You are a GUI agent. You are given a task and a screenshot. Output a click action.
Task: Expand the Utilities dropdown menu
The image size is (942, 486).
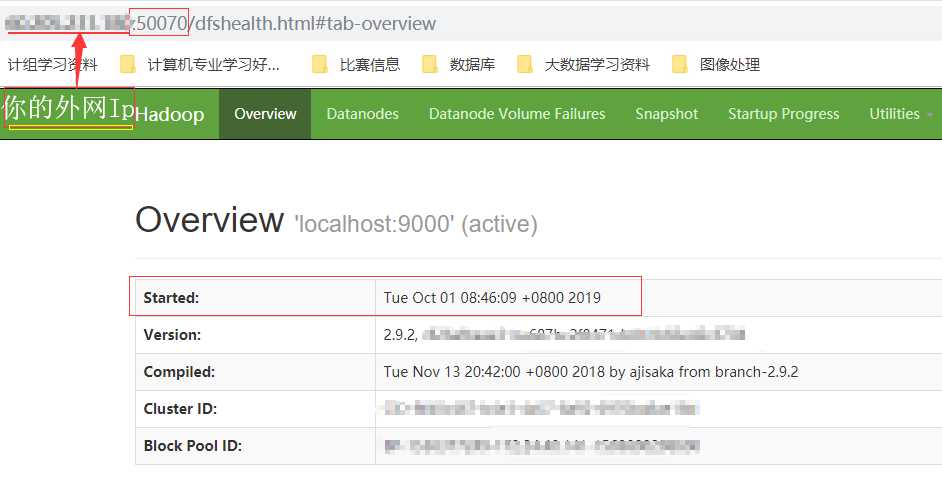click(x=901, y=114)
